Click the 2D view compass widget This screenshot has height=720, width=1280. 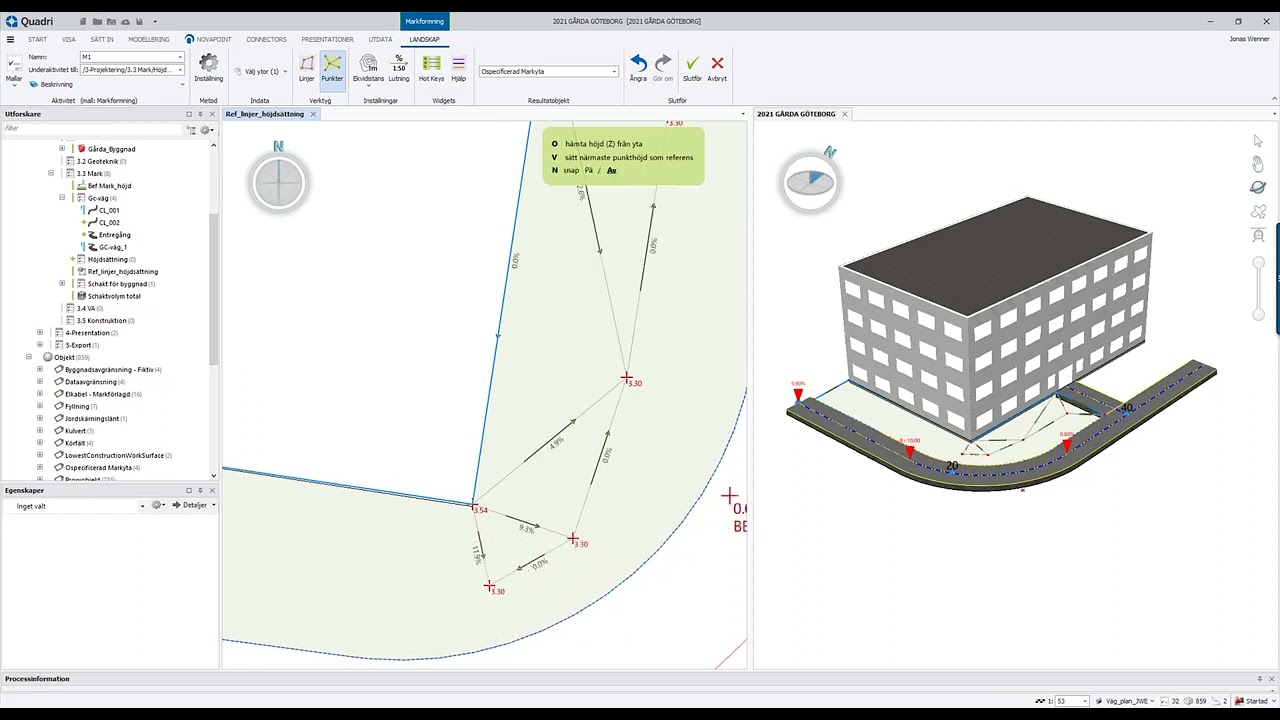[x=278, y=183]
